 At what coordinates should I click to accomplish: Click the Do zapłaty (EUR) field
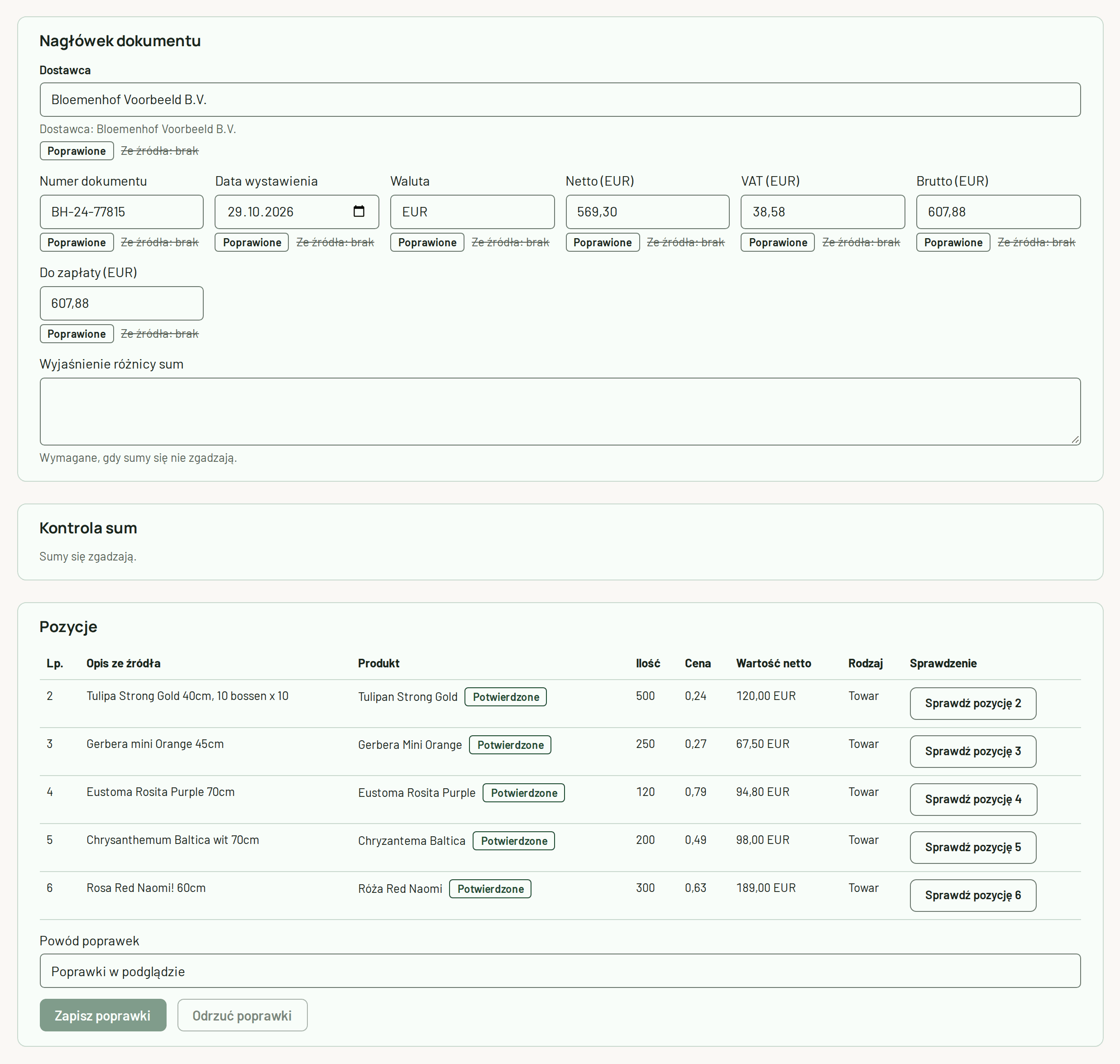[121, 303]
